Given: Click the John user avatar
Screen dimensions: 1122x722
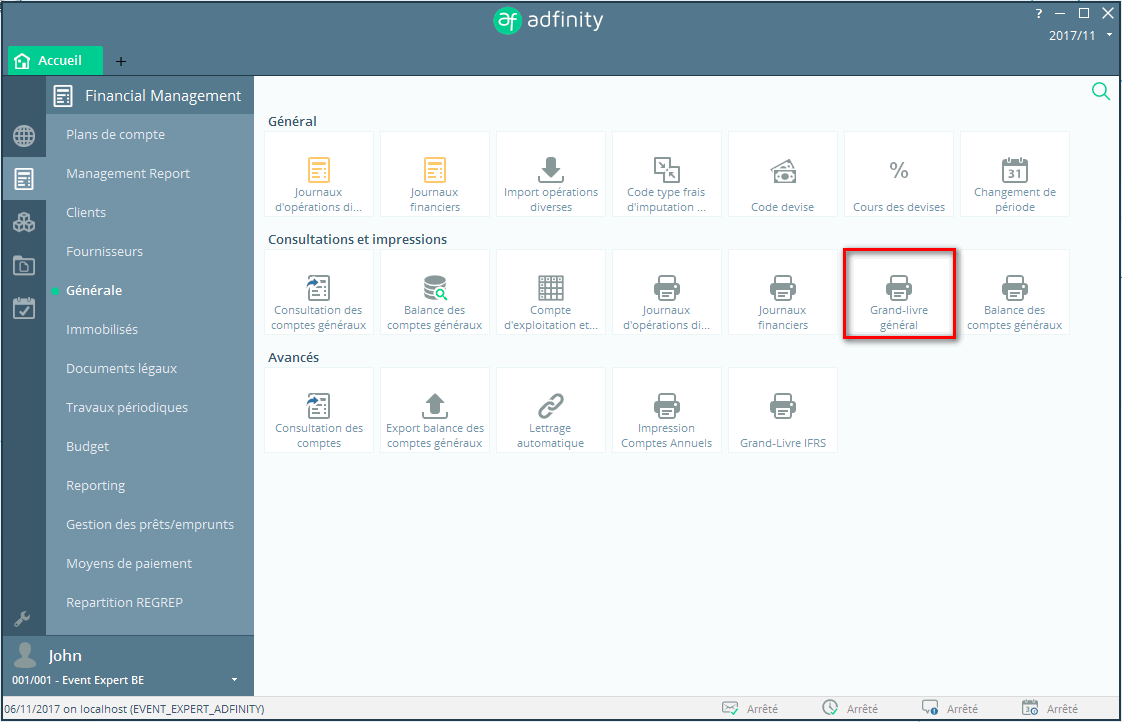Looking at the screenshot, I should (26, 655).
